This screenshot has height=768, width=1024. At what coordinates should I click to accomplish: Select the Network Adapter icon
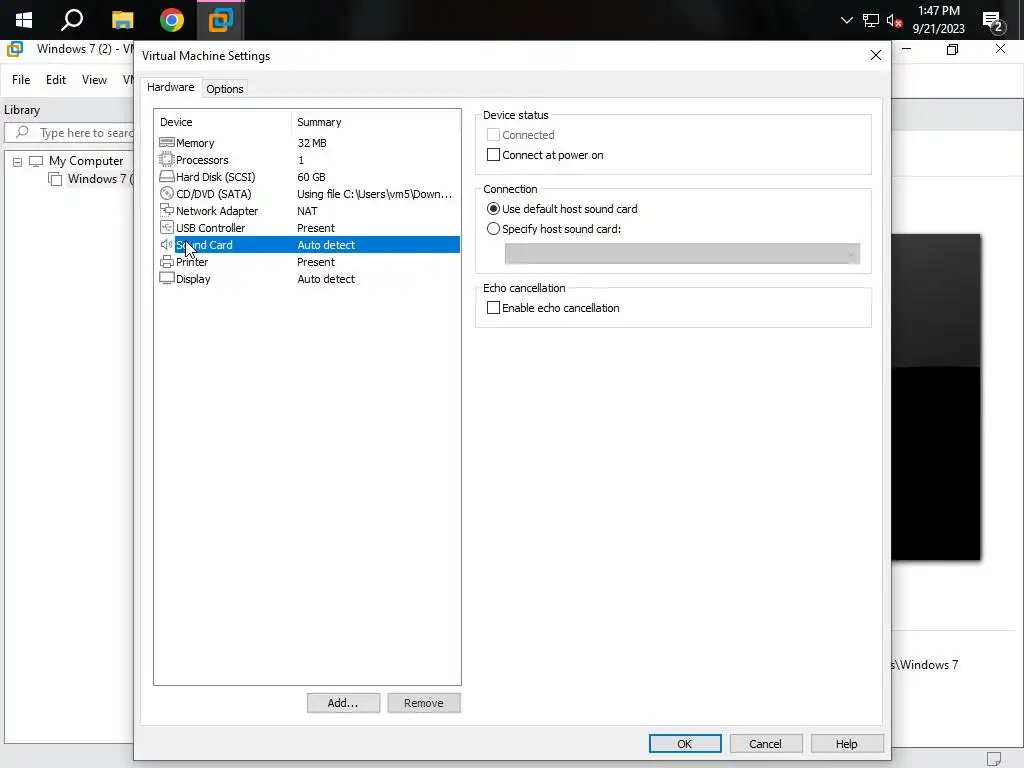pyautogui.click(x=167, y=210)
